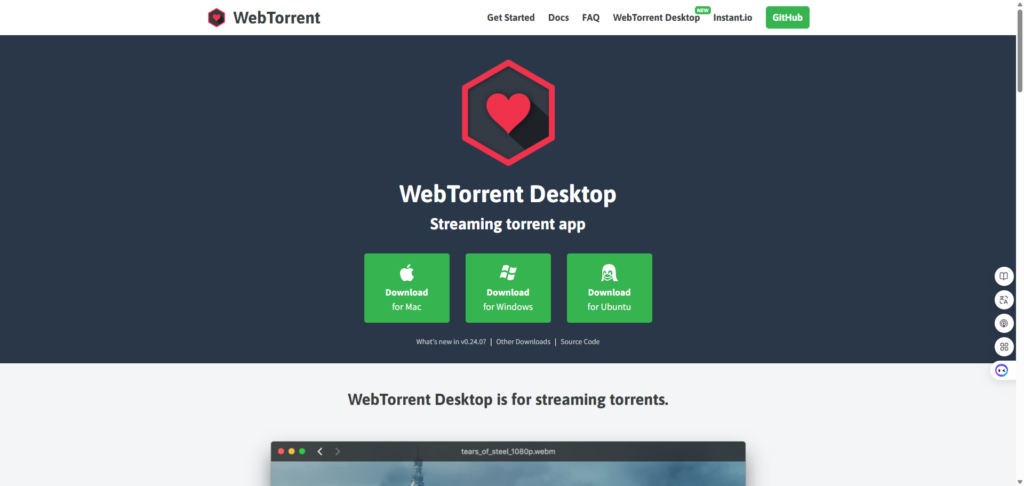Click the green GitHub button
The height and width of the screenshot is (486, 1024).
(x=788, y=18)
